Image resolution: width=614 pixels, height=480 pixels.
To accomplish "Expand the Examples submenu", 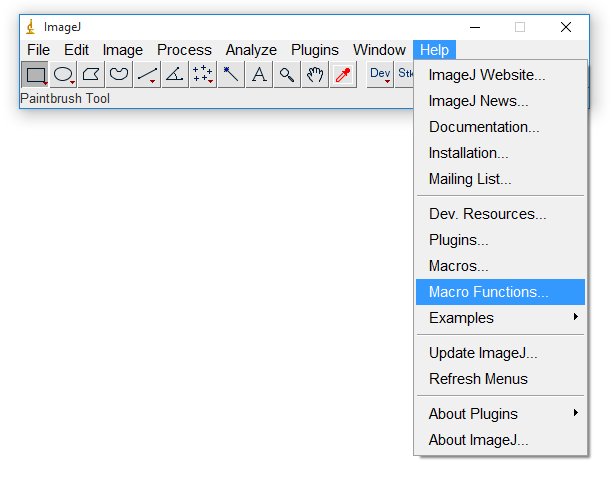I will tap(500, 318).
